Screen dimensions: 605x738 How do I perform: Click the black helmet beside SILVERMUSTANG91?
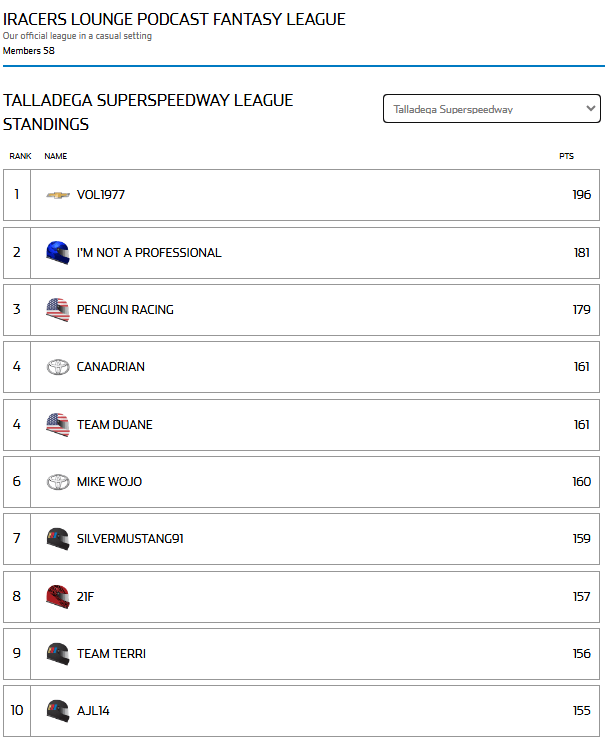point(58,539)
